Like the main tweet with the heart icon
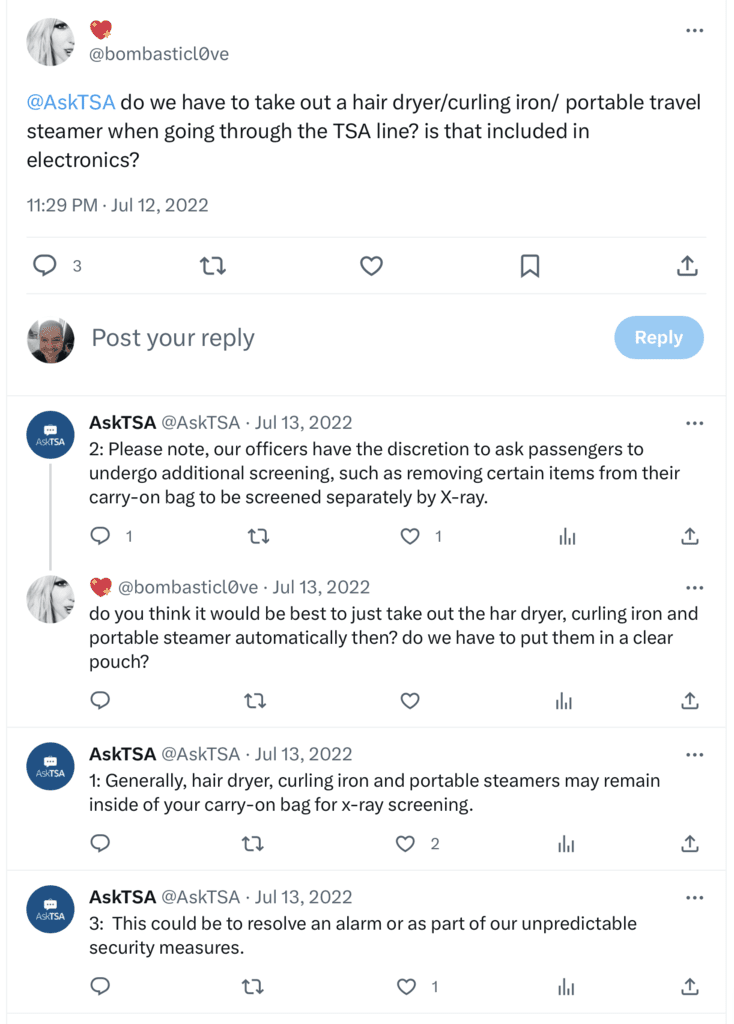Image resolution: width=734 pixels, height=1024 pixels. tap(371, 266)
